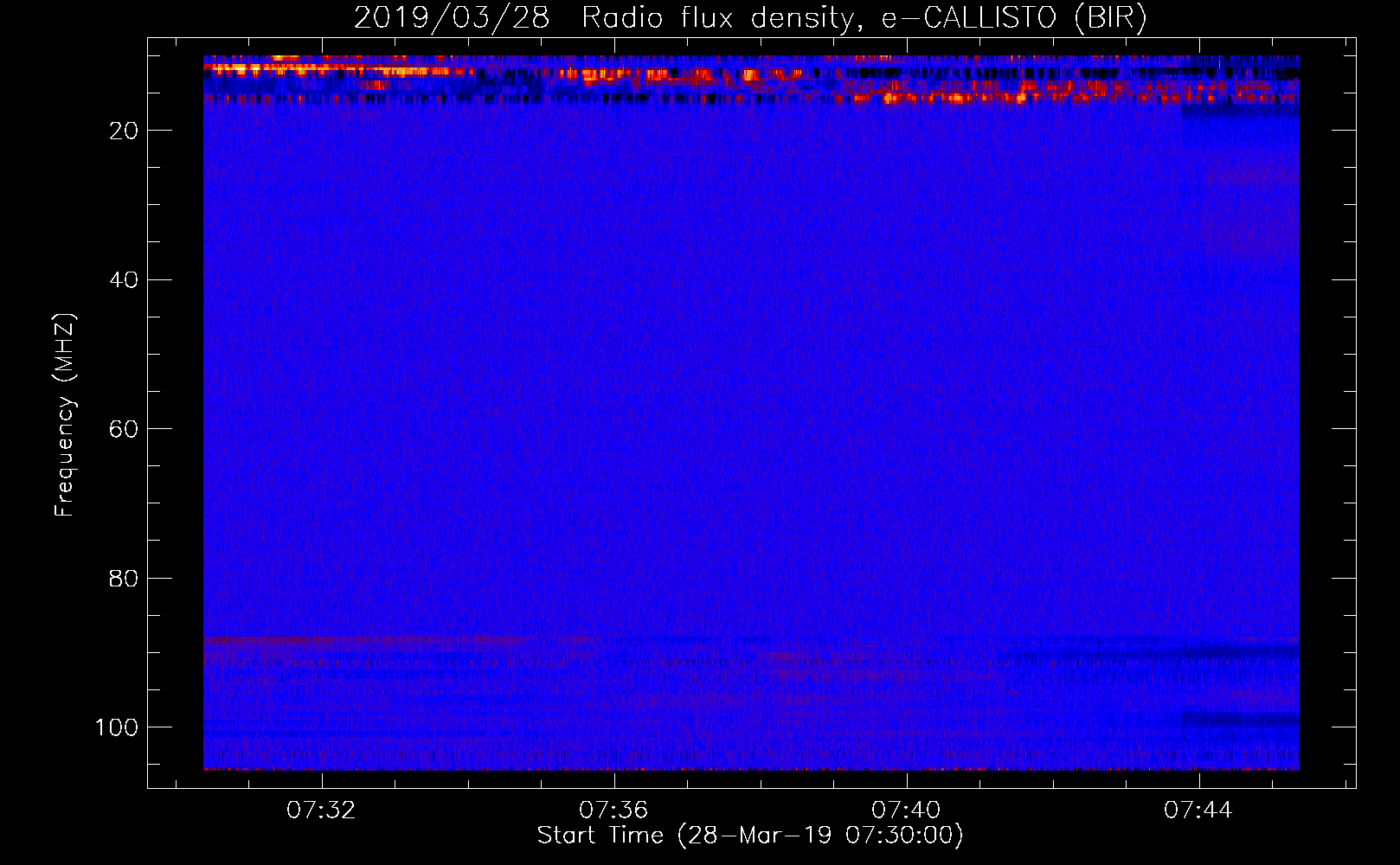
Task: Click the '07:44' time tick label
Action: (1198, 811)
